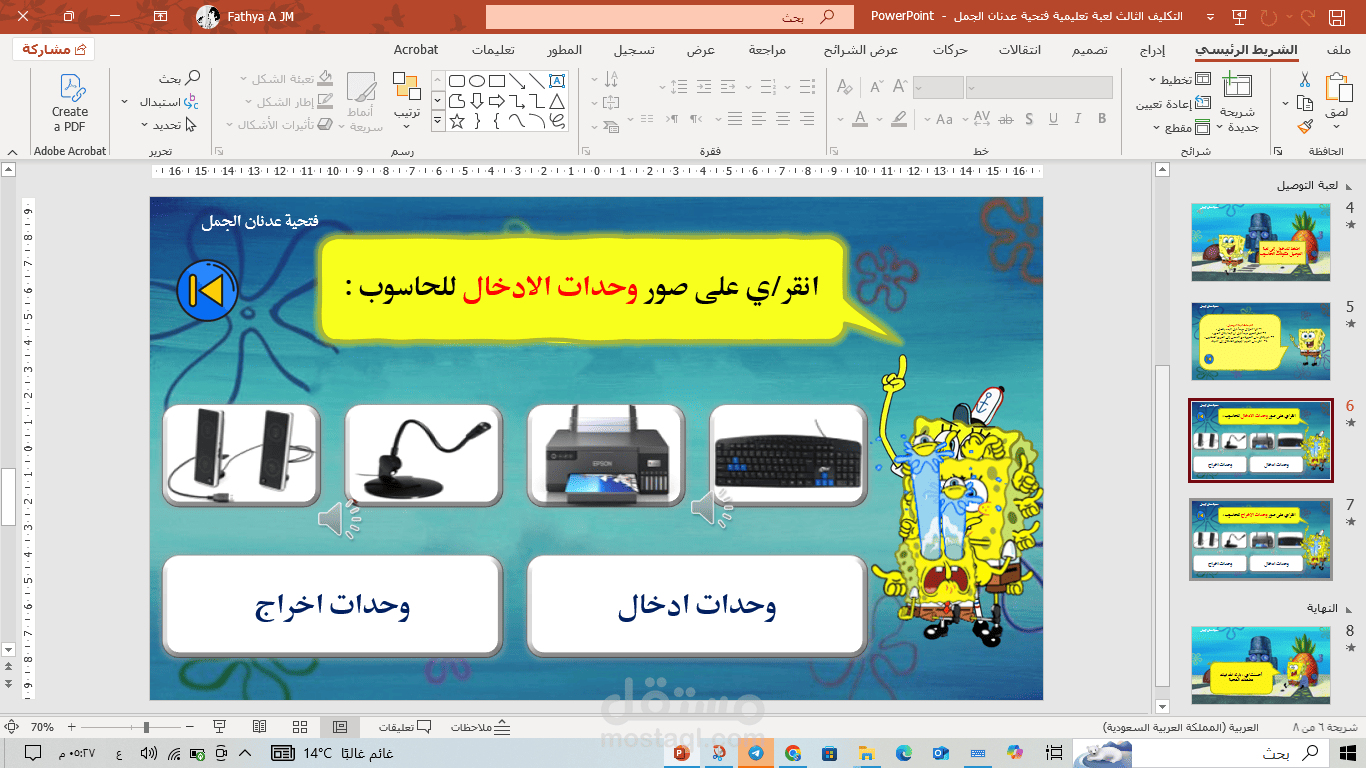Click إعادة تعيين reset button
Screen dimensions: 1366x768
(1174, 104)
